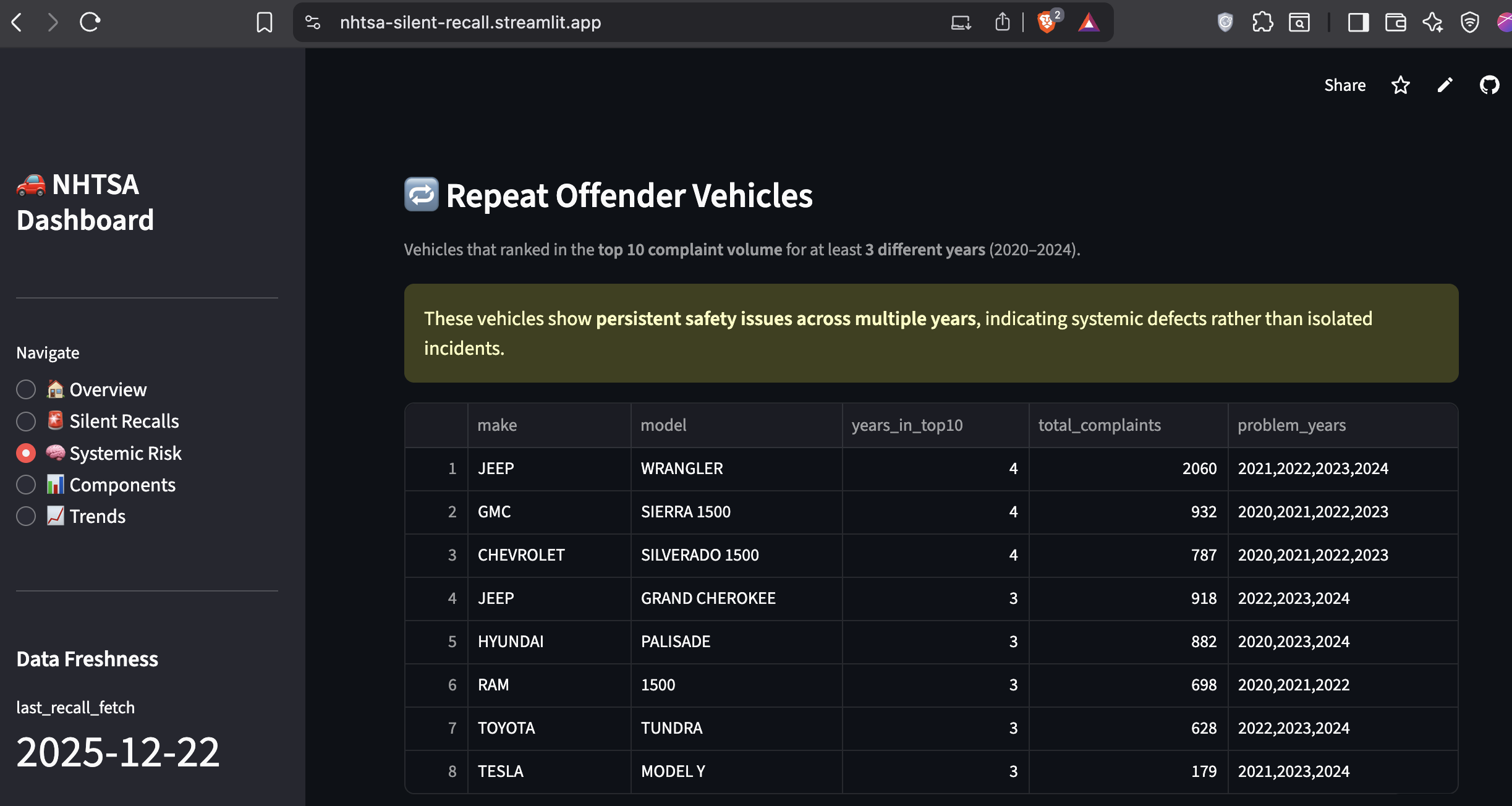Open Brave Rewards triangle icon
Screen dimensions: 1512x806
click(x=1089, y=22)
